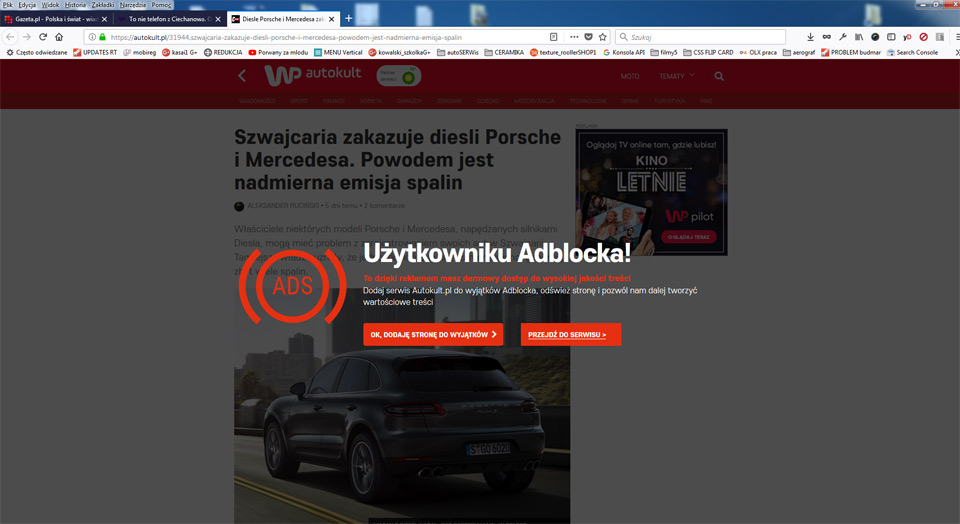Open 'REDUKCJA' bookmark
Viewport: 960px width, 524px height.
click(x=223, y=53)
